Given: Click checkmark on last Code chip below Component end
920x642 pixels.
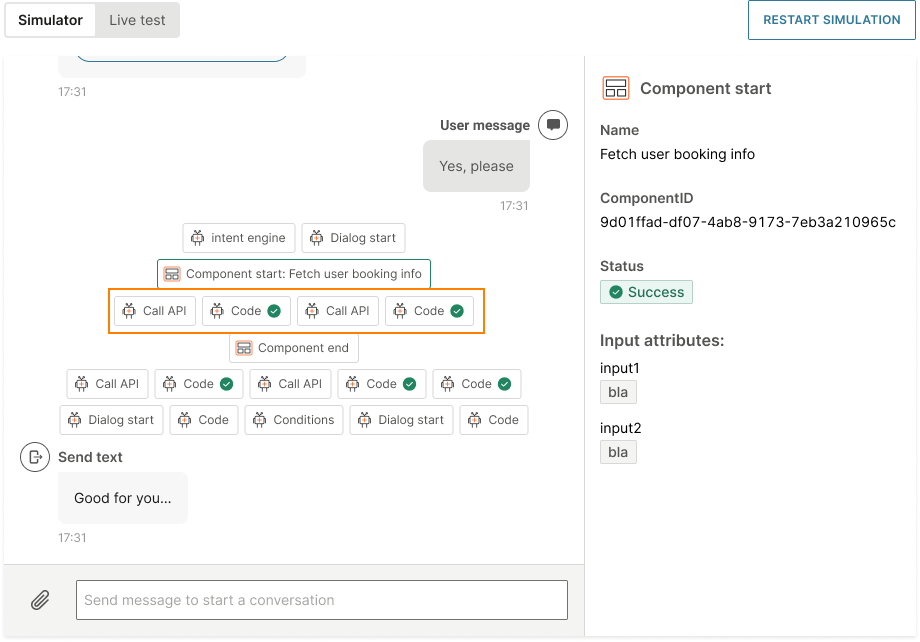Looking at the screenshot, I should pos(505,384).
